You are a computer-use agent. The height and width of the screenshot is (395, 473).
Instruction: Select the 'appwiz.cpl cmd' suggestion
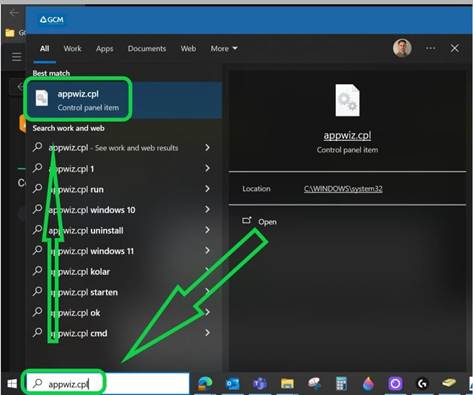[124, 333]
